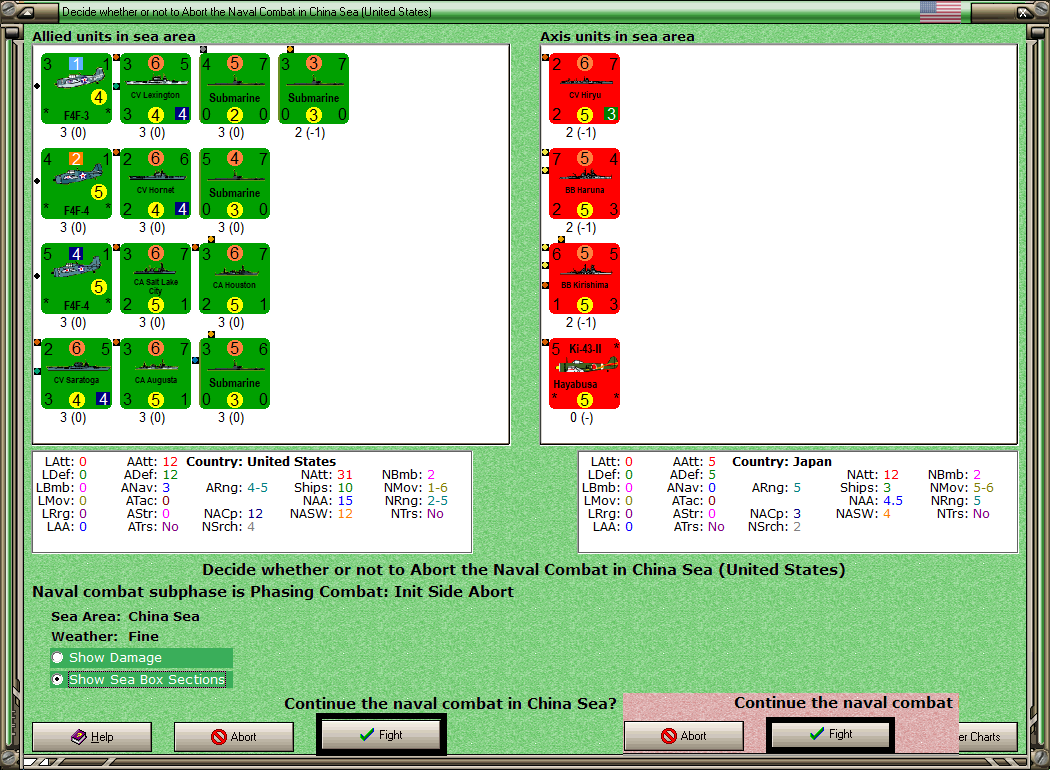The image size is (1050, 770).
Task: Select the F4F-3 fighter unit
Action: pos(76,88)
